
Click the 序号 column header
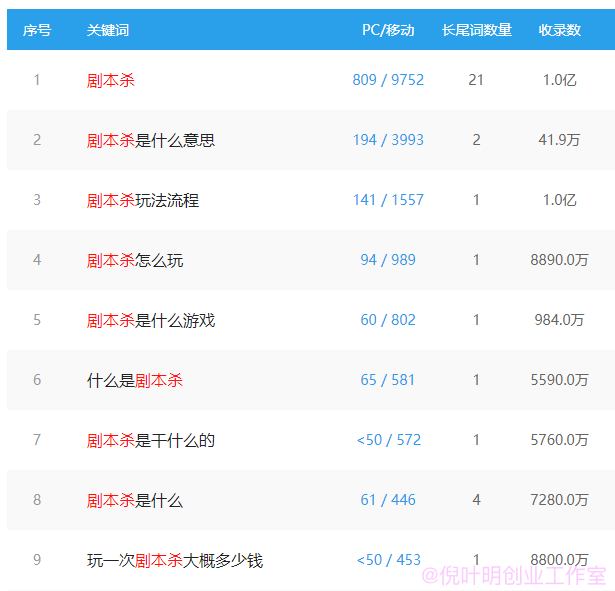[x=37, y=30]
